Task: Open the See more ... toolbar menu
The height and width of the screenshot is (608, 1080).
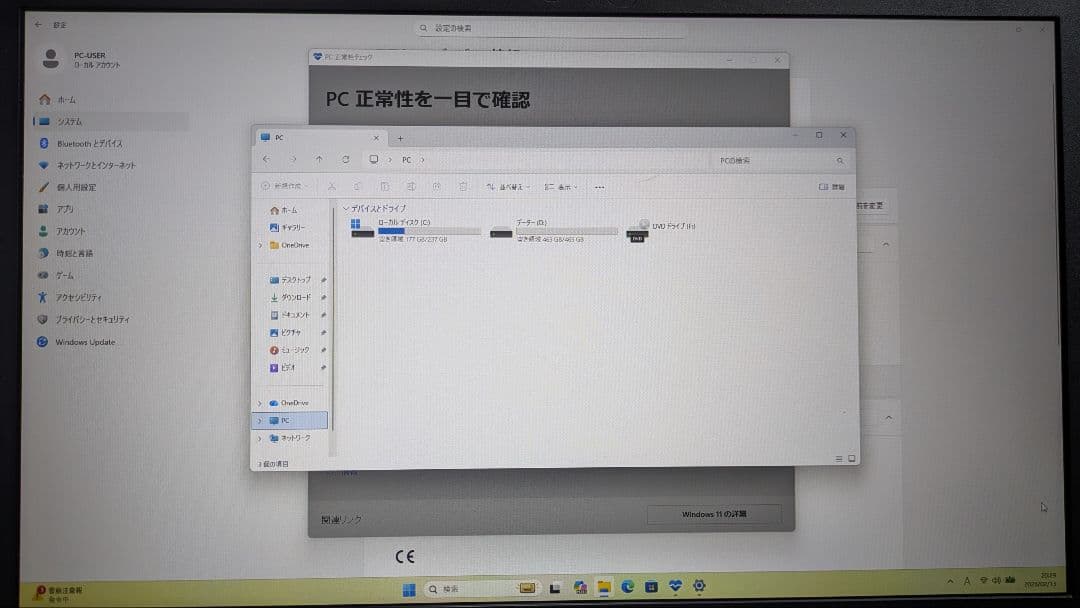Action: (598, 187)
